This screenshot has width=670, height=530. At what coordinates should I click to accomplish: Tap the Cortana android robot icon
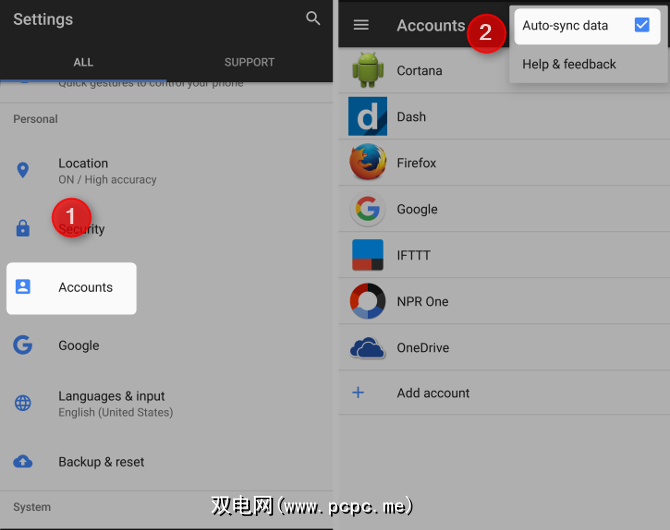point(367,70)
